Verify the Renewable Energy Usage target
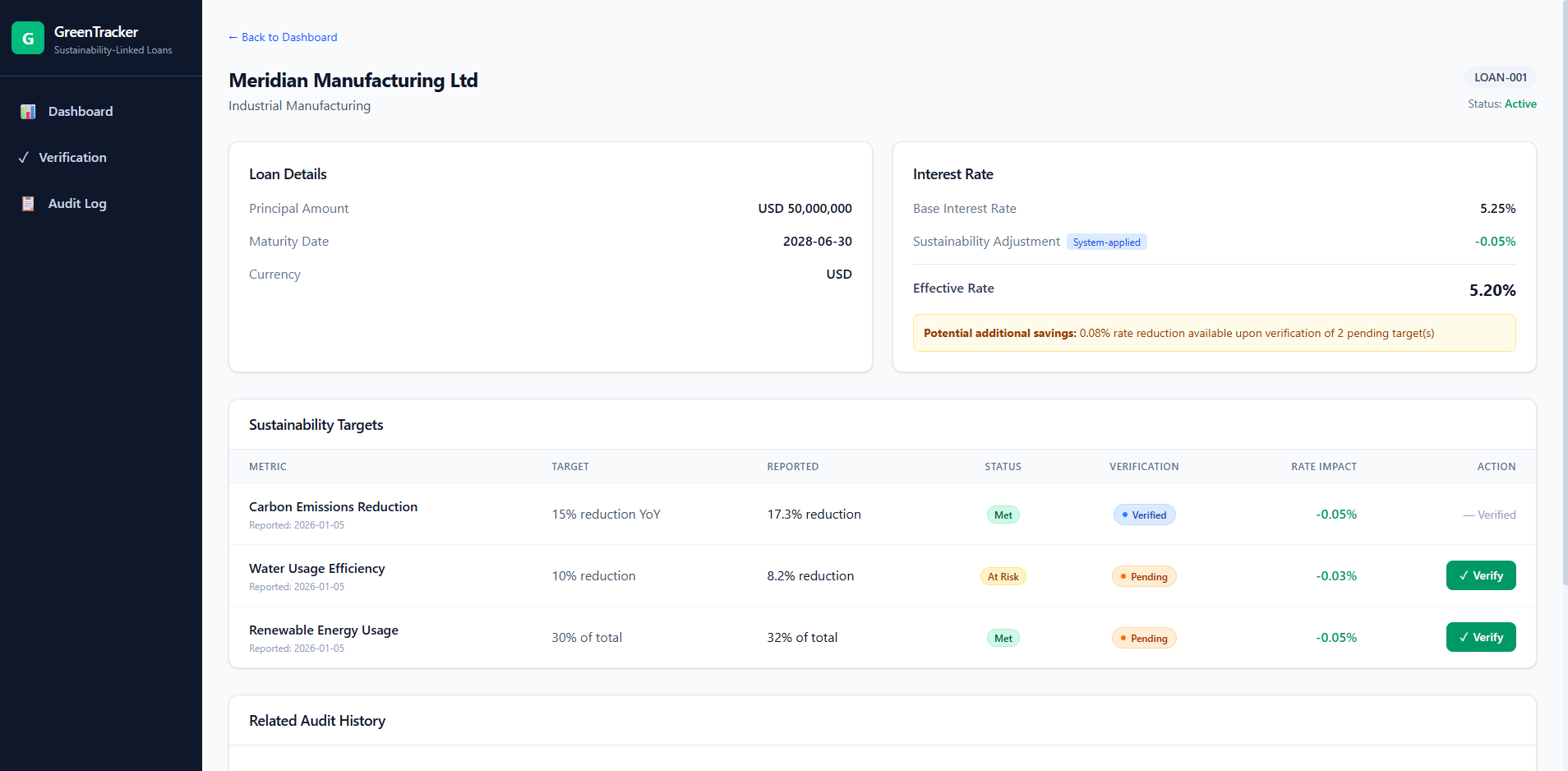Viewport: 1568px width, 771px height. pos(1481,637)
